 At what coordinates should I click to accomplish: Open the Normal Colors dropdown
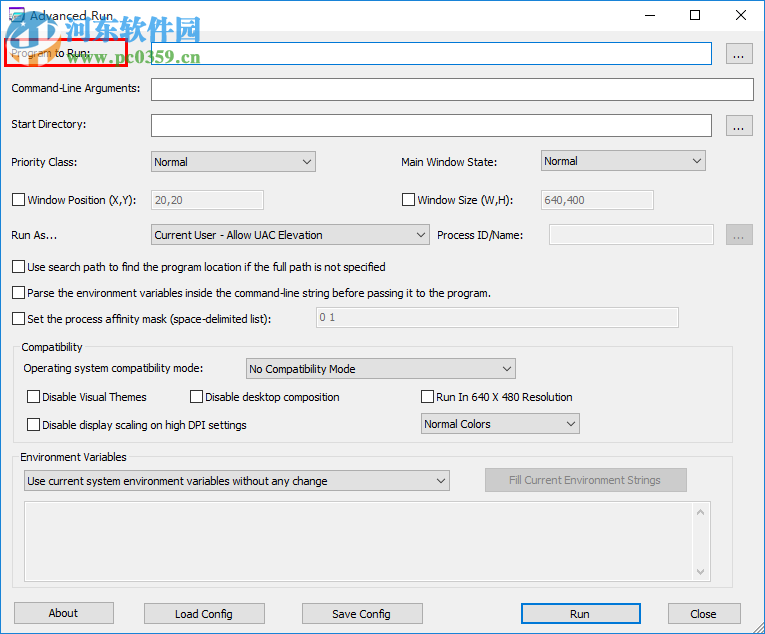click(x=500, y=424)
